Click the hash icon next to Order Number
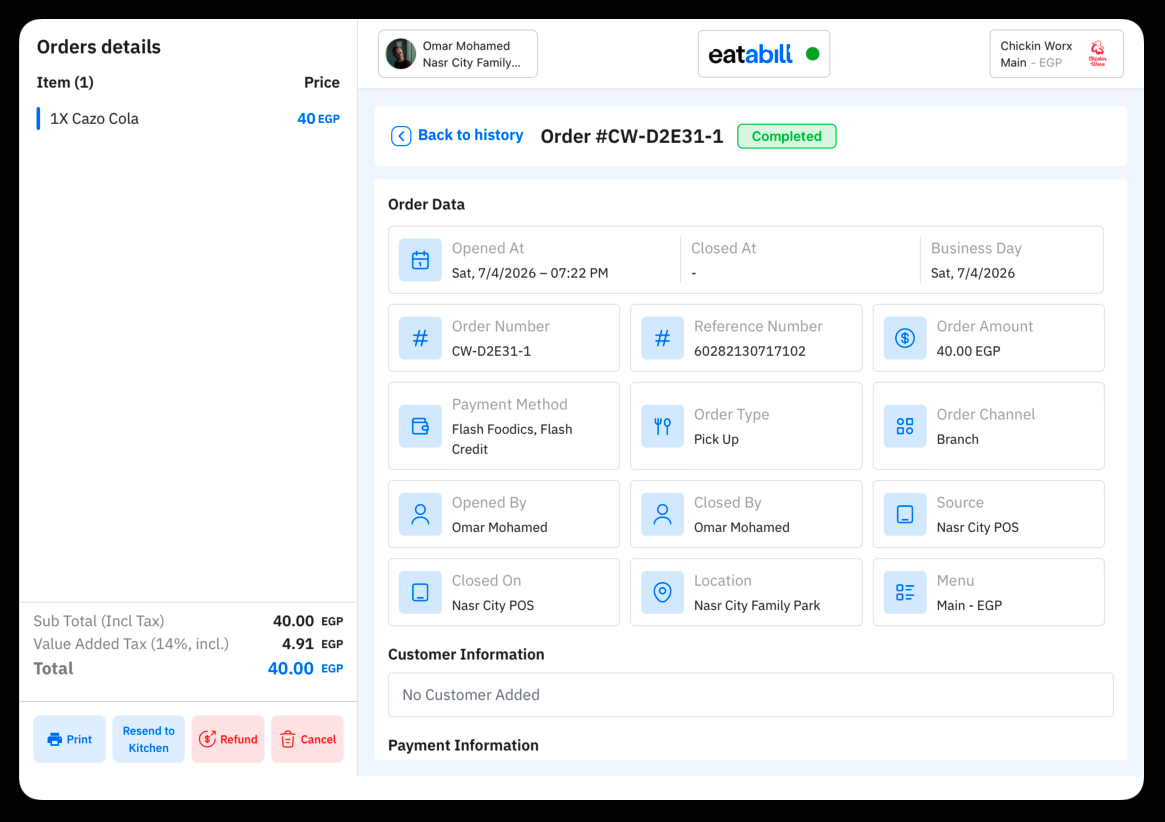1165x822 pixels. [420, 338]
